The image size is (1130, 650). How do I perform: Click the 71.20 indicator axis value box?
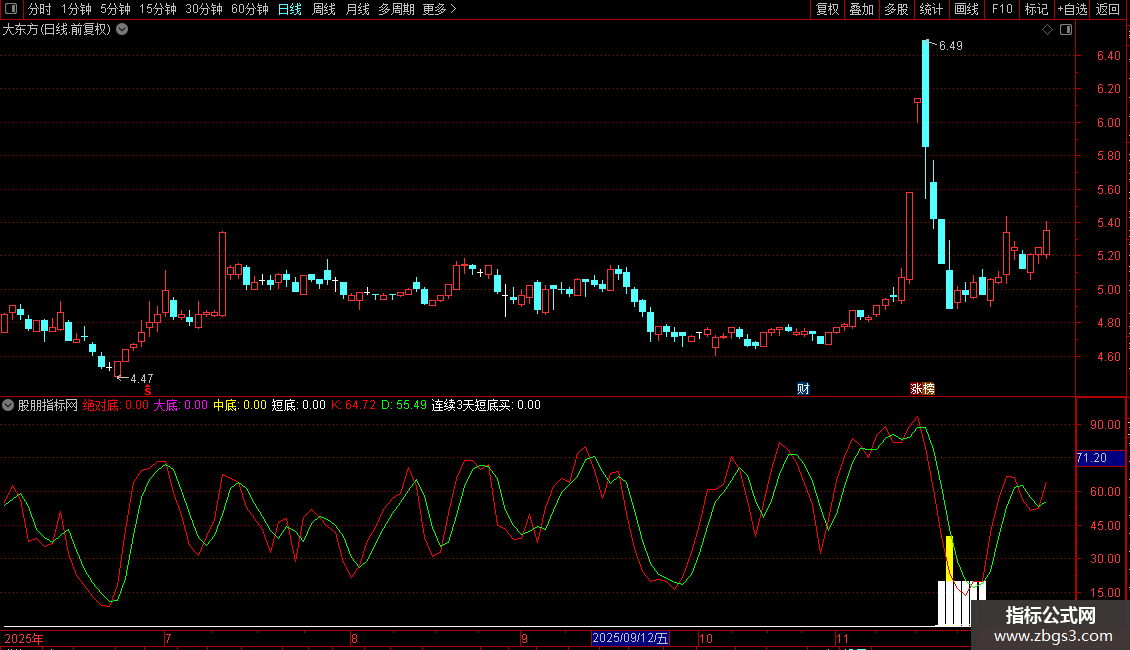tap(1100, 458)
